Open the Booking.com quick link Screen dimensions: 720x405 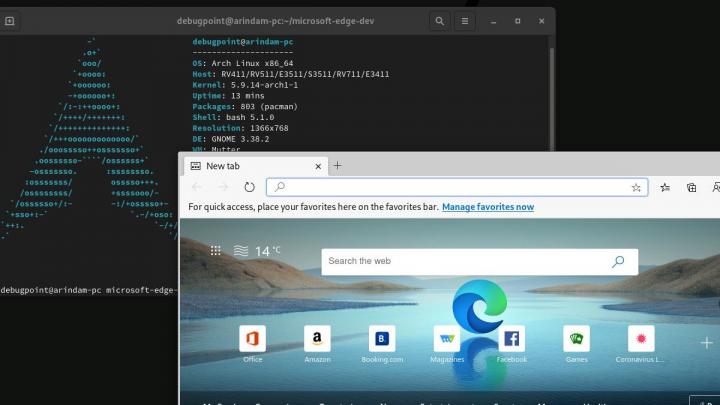(381, 339)
